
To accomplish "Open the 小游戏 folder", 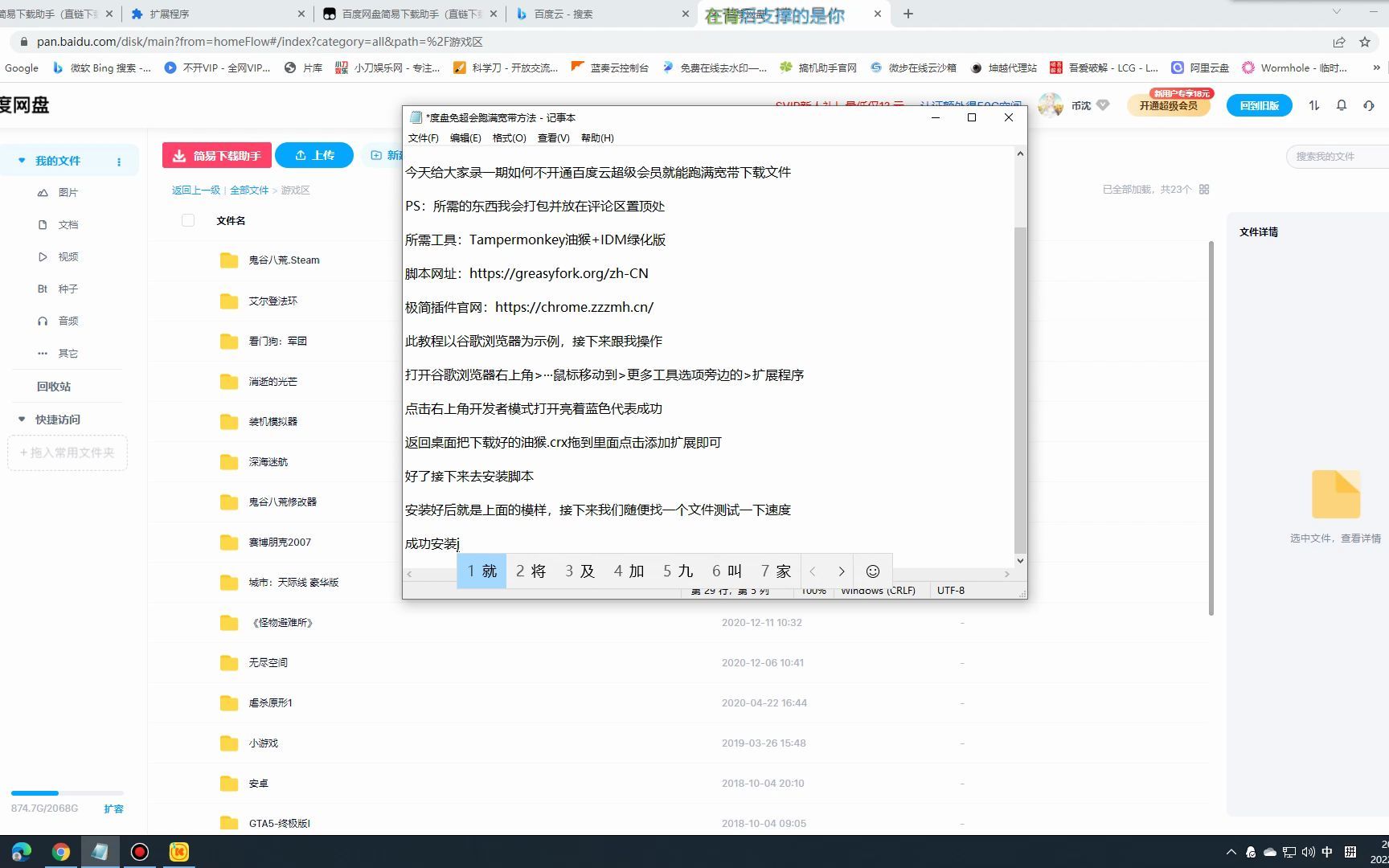I will pyautogui.click(x=263, y=743).
